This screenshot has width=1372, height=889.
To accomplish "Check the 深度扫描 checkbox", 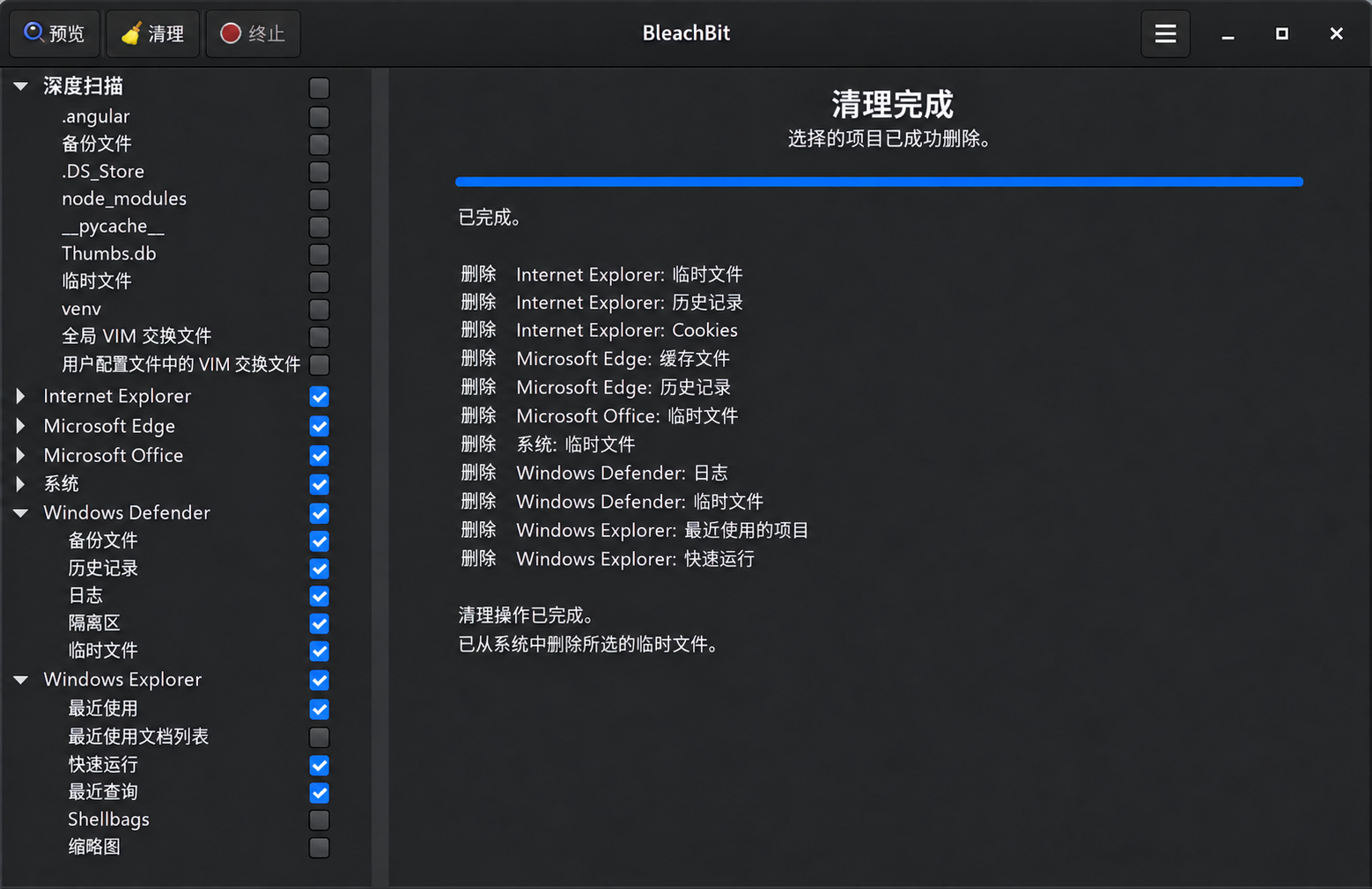I will coord(320,88).
